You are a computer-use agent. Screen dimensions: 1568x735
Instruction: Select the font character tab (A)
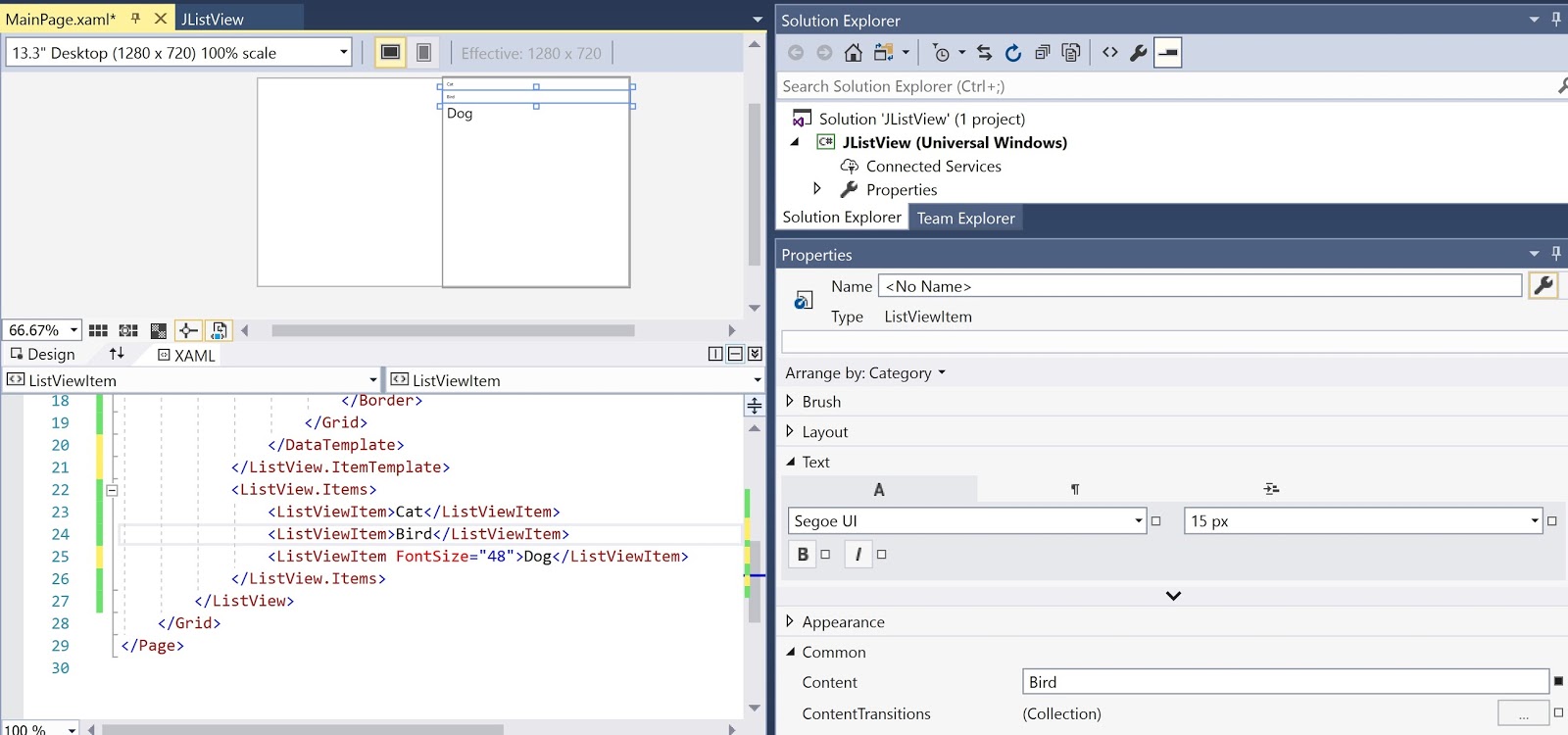point(879,489)
